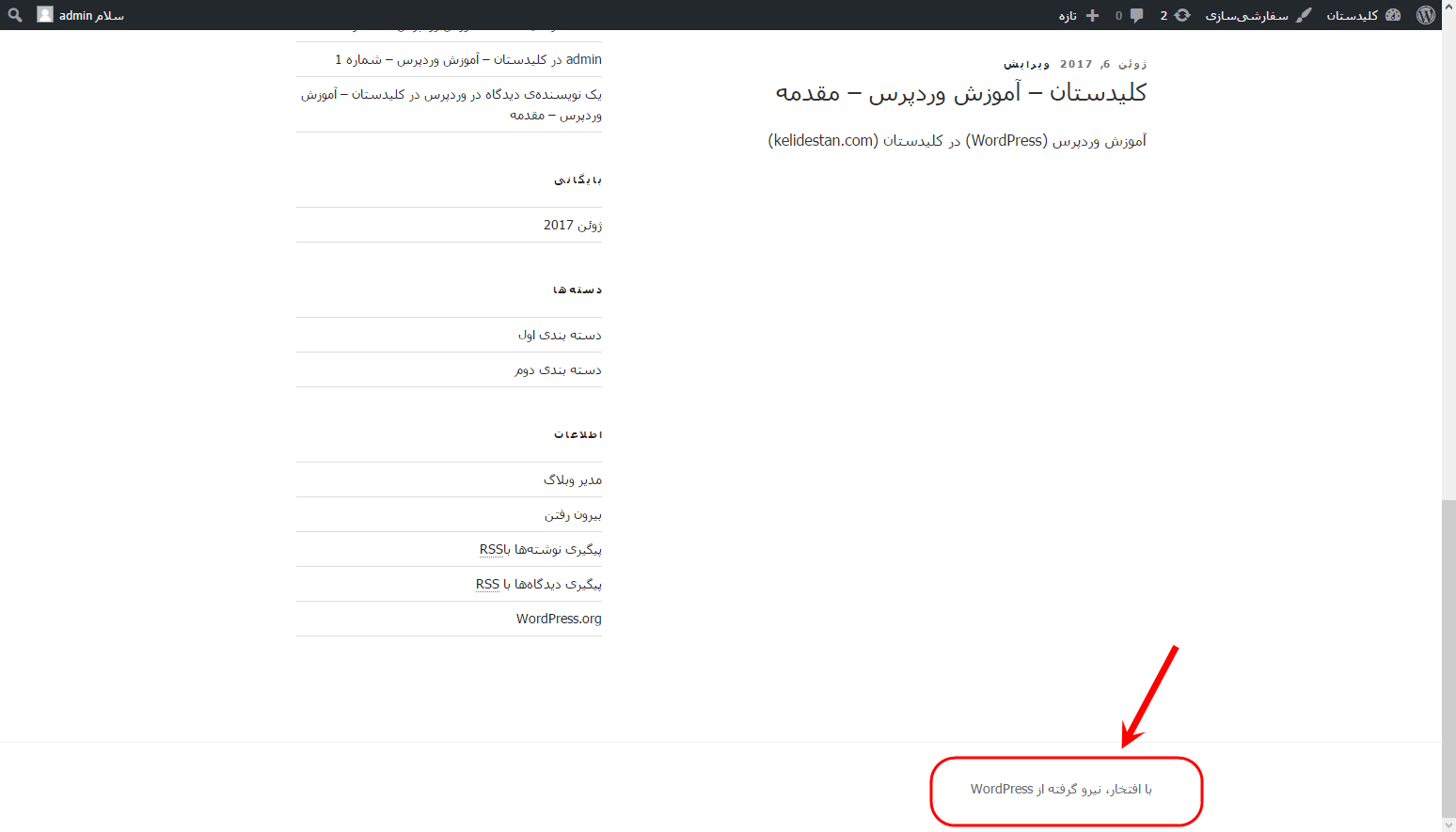Click footer link نیرو گرفته از WordPress
The height and width of the screenshot is (832, 1456).
(1061, 789)
